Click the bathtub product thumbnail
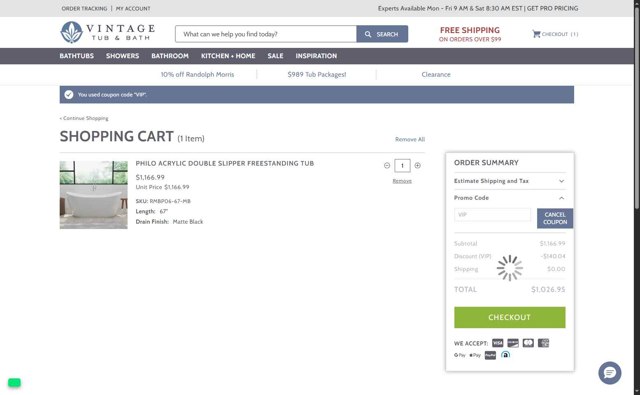Screen dimensions: 640x395 coord(93,195)
